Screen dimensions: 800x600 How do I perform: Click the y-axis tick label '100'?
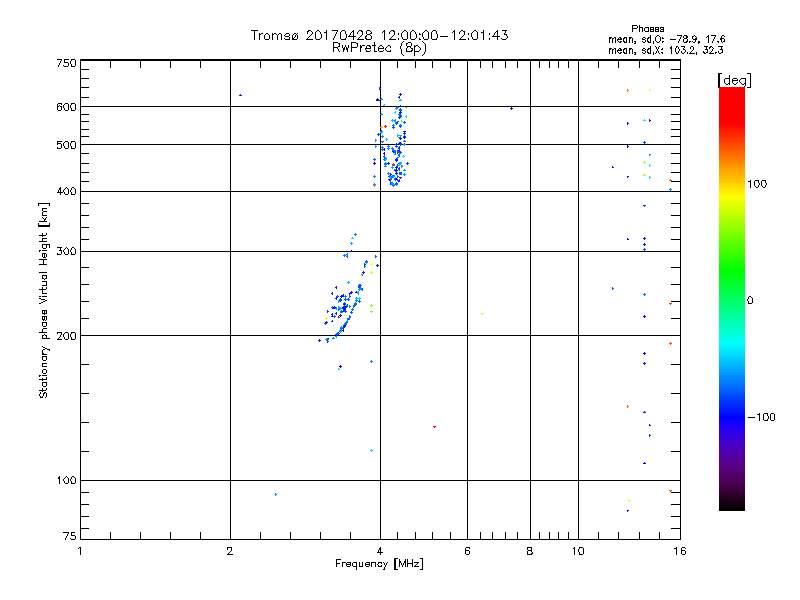pos(67,481)
